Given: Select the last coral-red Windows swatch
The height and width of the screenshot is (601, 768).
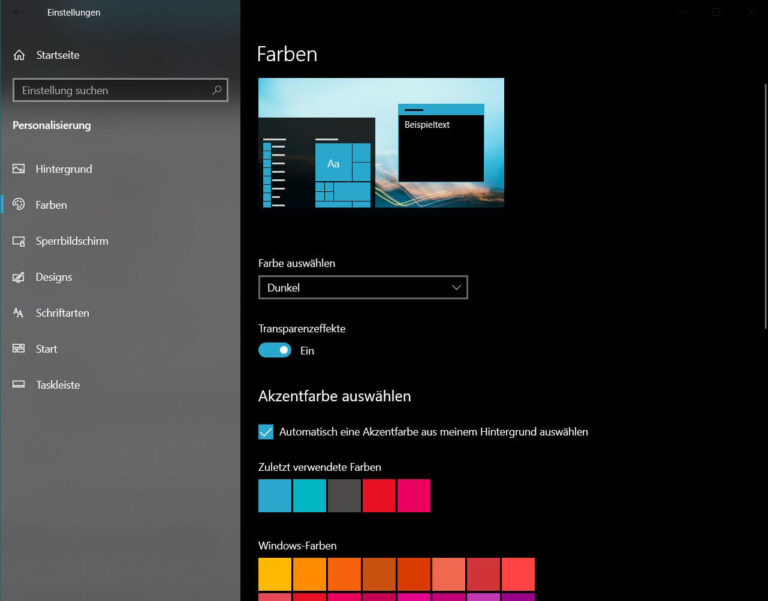Looking at the screenshot, I should pyautogui.click(x=518, y=574).
